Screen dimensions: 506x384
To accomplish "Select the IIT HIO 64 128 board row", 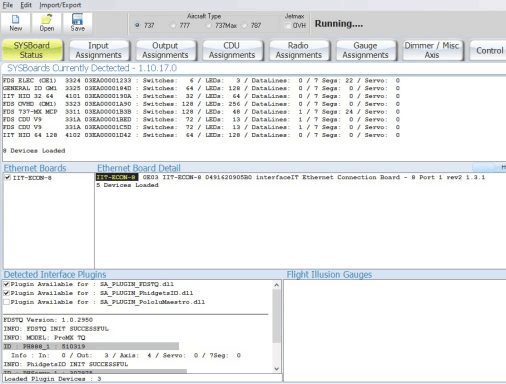I will pos(201,135).
